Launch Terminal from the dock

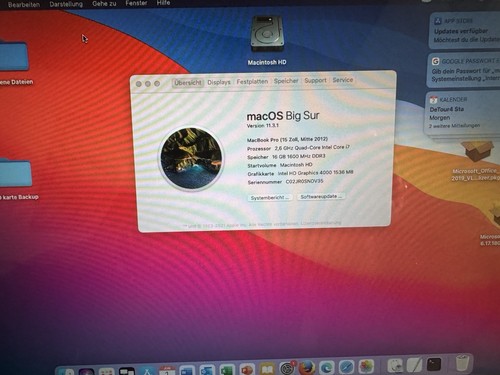point(434,364)
